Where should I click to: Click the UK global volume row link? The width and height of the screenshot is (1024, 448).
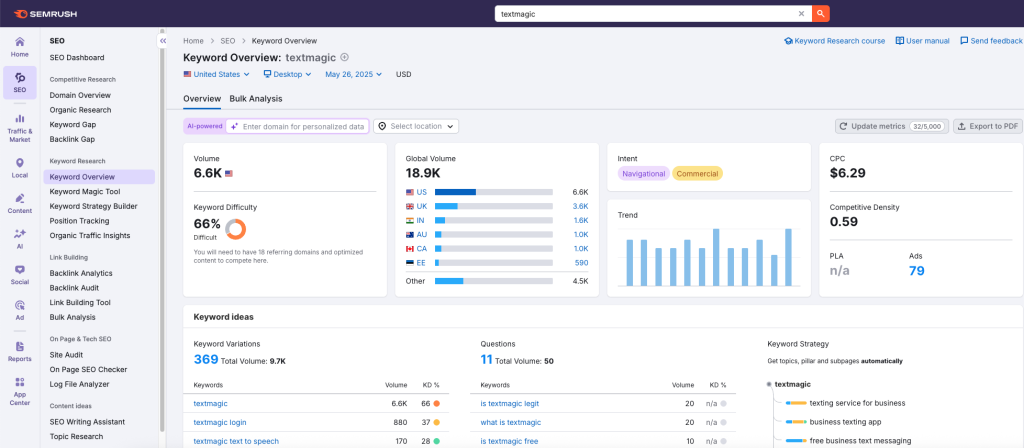click(421, 206)
